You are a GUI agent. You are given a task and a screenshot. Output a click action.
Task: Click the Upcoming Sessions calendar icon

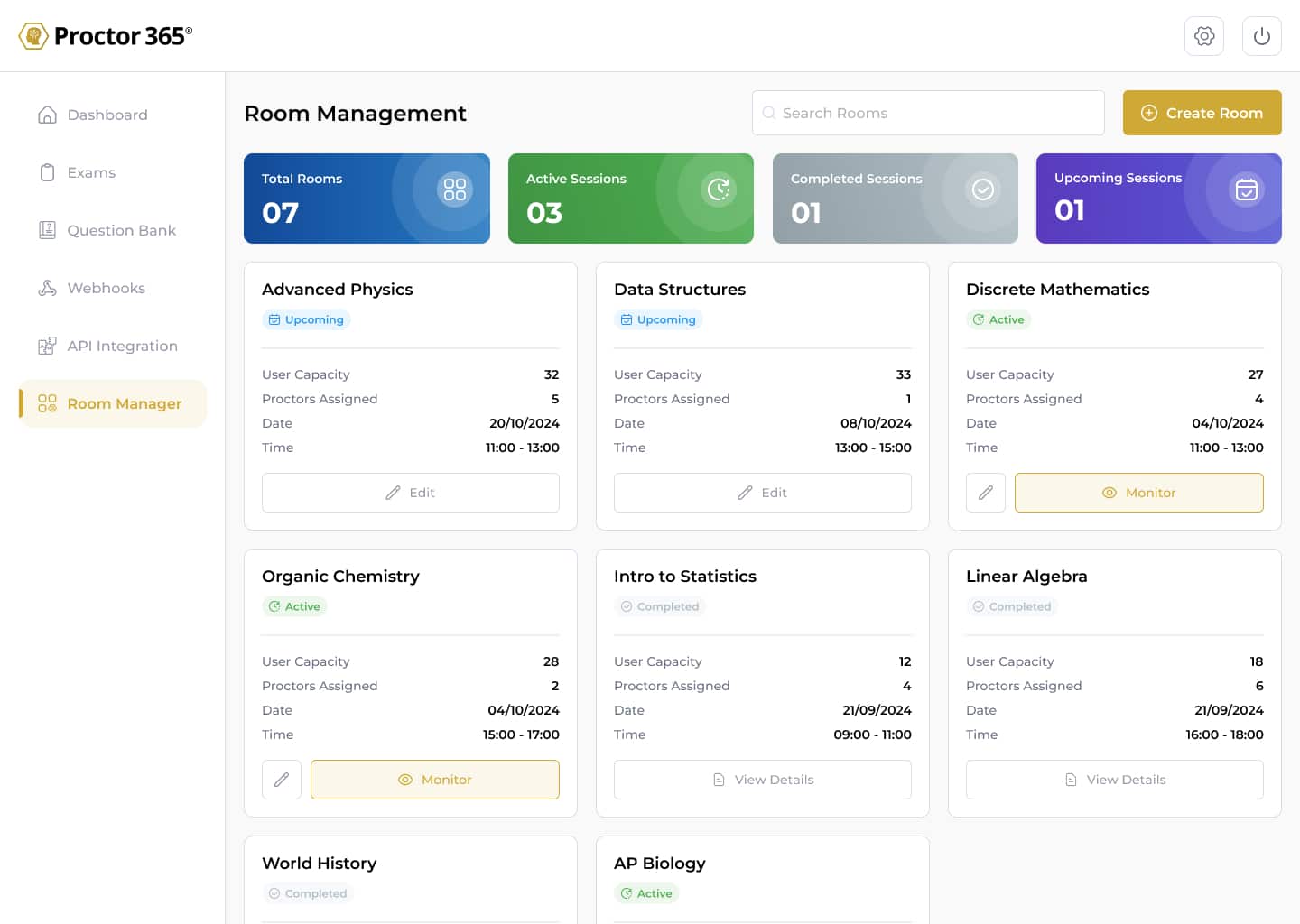pos(1246,189)
